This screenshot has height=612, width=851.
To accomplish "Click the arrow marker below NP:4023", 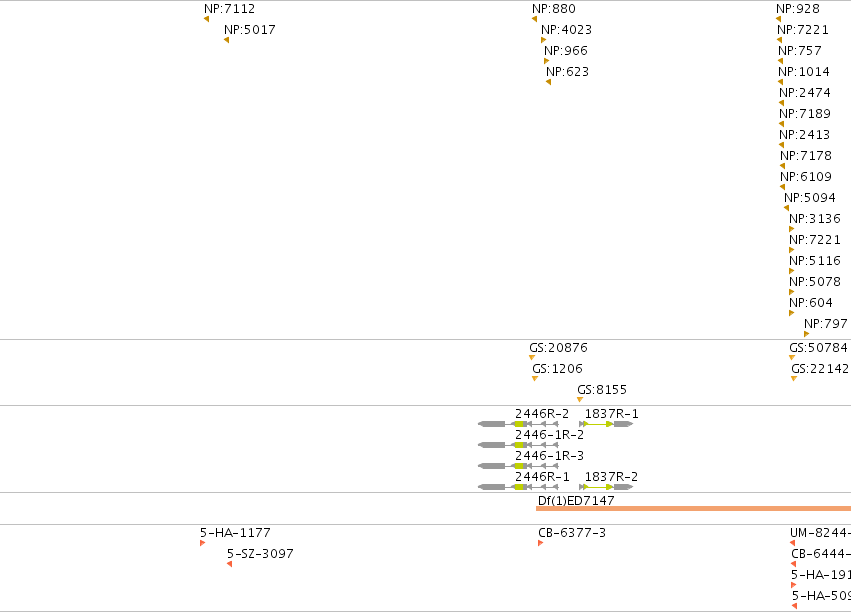I will pyautogui.click(x=543, y=40).
